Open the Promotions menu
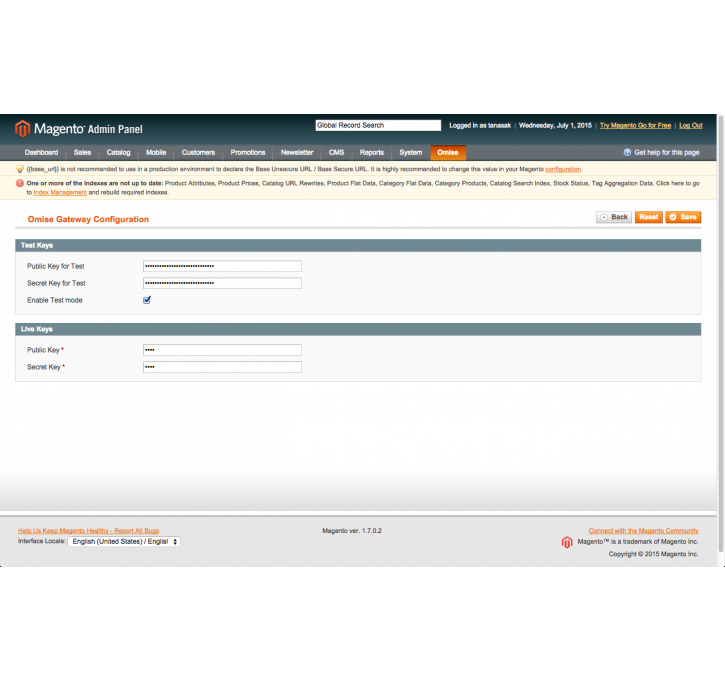 point(248,153)
